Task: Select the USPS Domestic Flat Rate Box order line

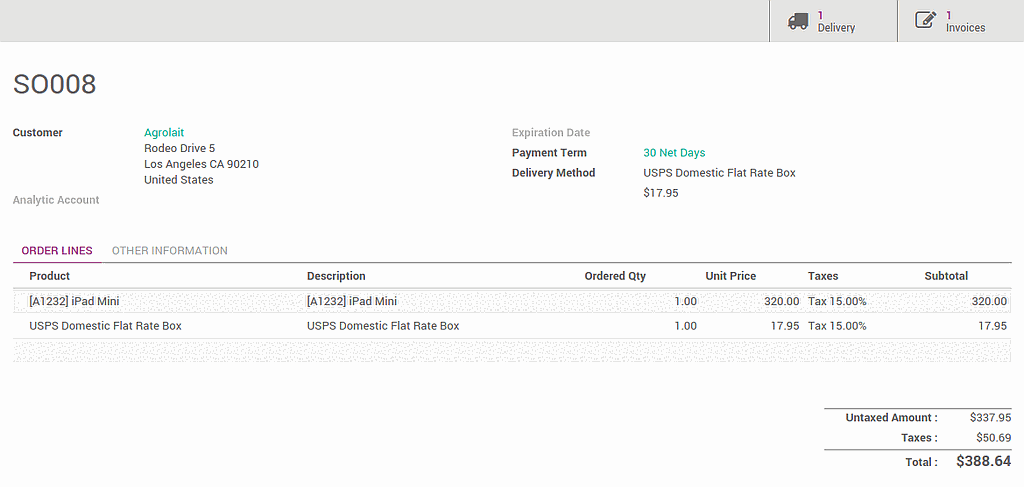Action: click(105, 326)
